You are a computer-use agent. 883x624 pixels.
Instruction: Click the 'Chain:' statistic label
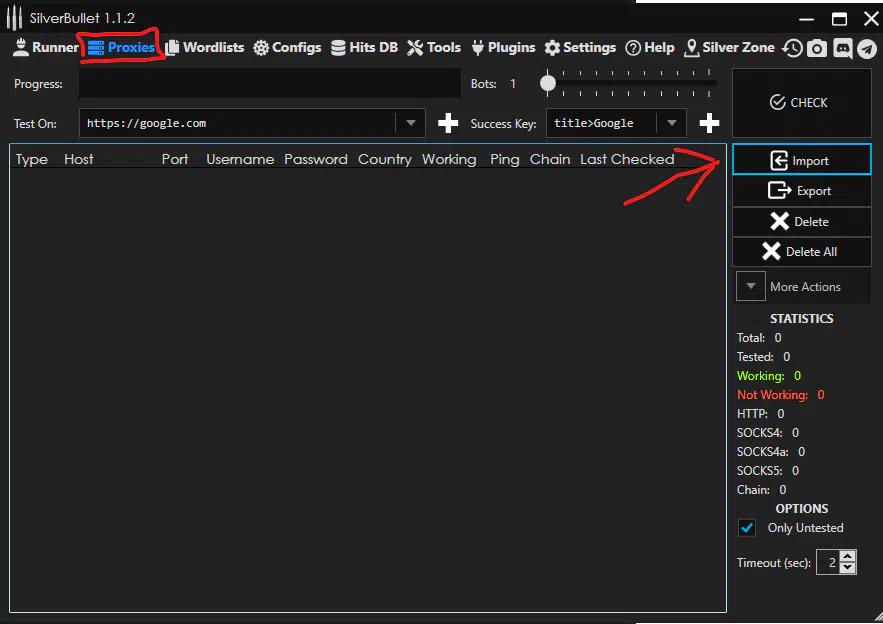click(x=753, y=489)
